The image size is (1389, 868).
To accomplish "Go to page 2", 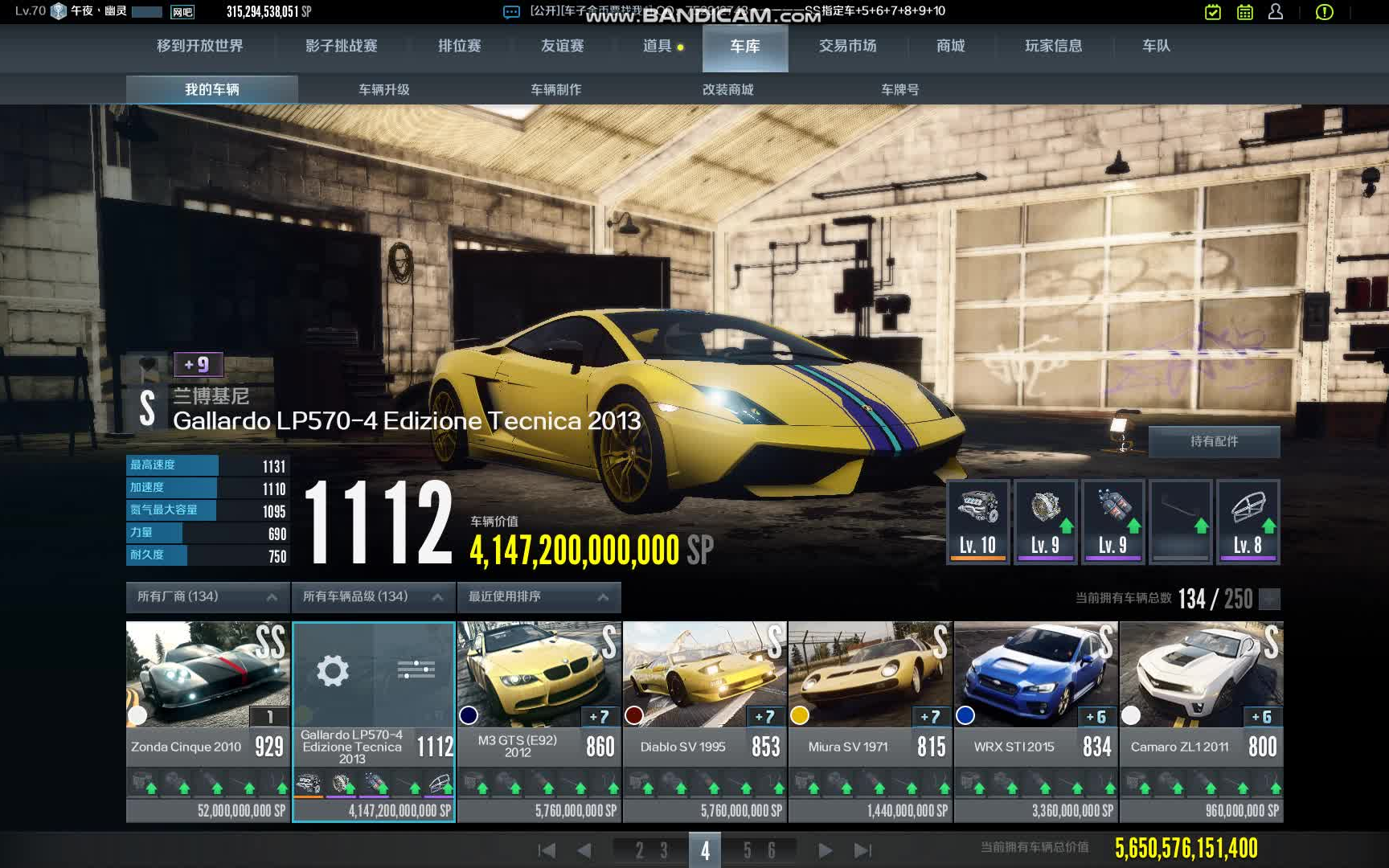I will 640,850.
